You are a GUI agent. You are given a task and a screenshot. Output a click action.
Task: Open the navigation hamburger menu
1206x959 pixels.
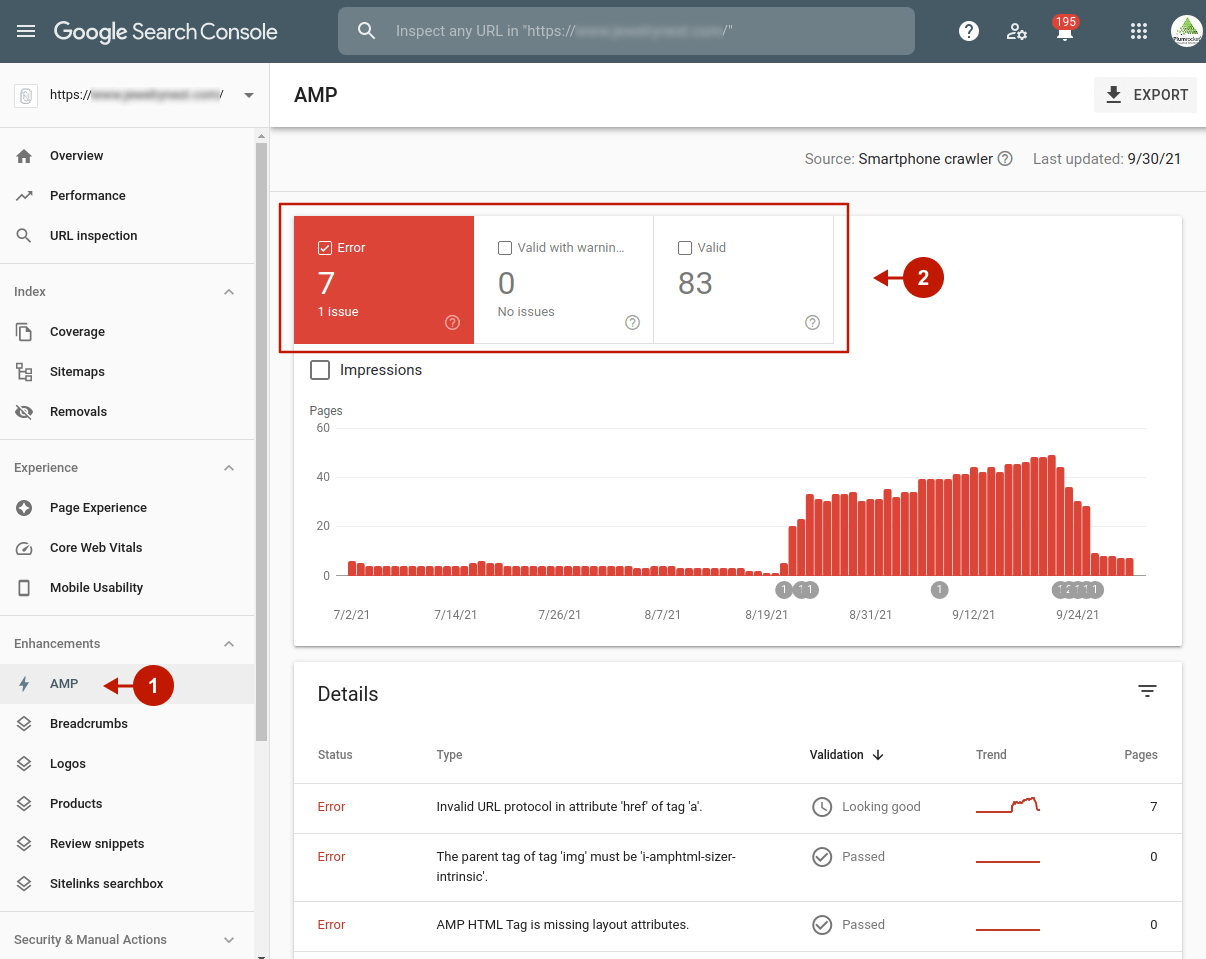click(x=26, y=31)
